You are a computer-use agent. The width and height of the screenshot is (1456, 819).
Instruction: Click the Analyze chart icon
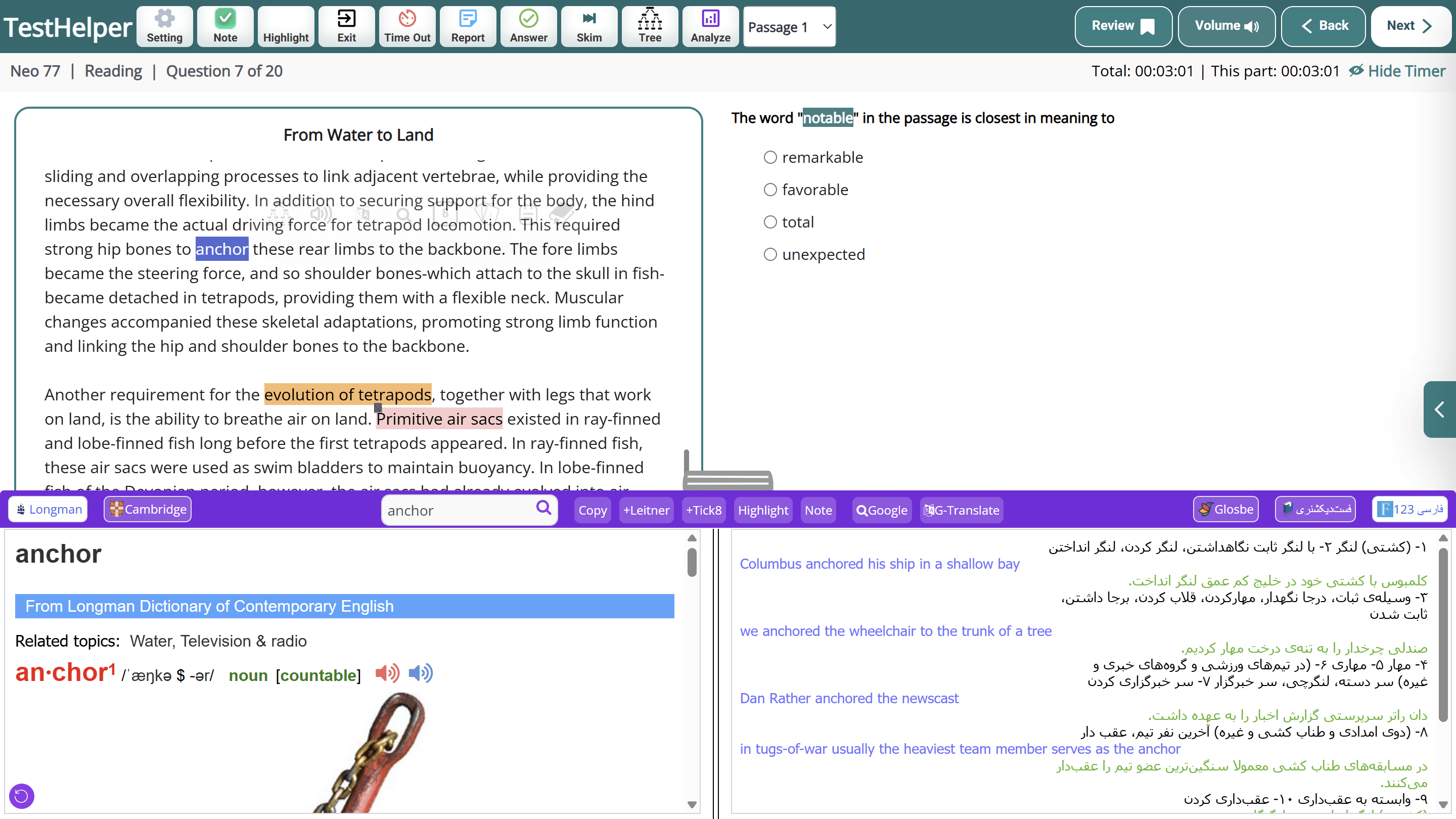[710, 26]
